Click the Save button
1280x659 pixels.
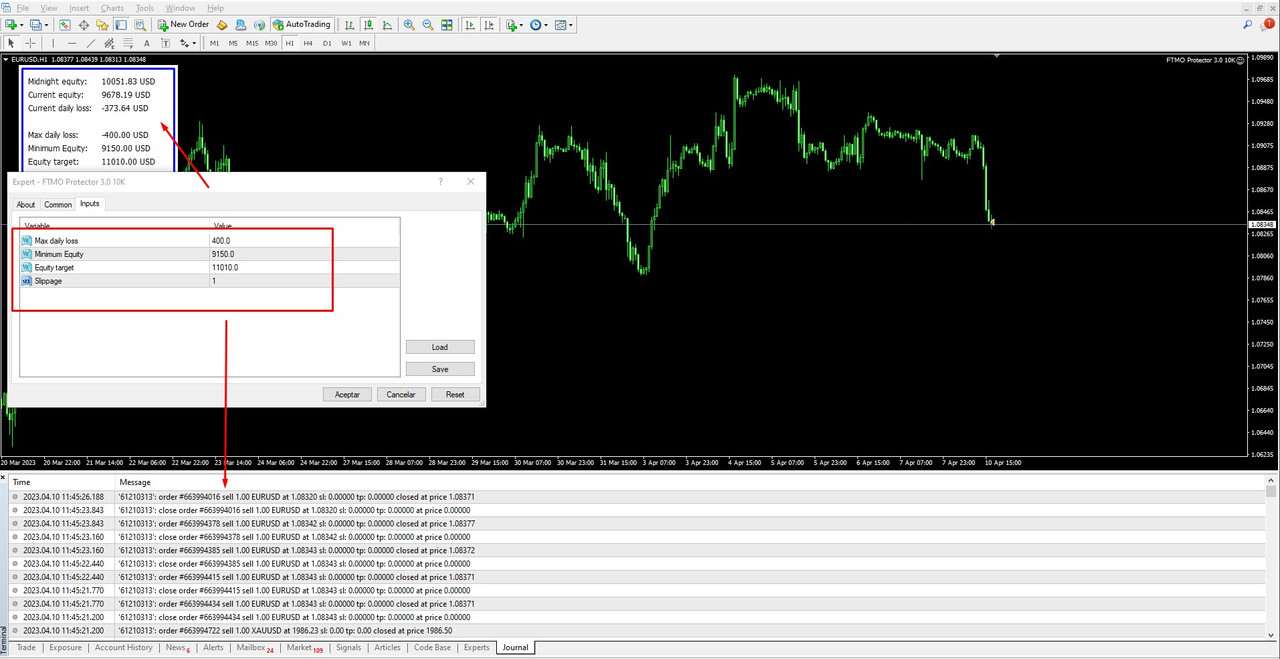[440, 369]
